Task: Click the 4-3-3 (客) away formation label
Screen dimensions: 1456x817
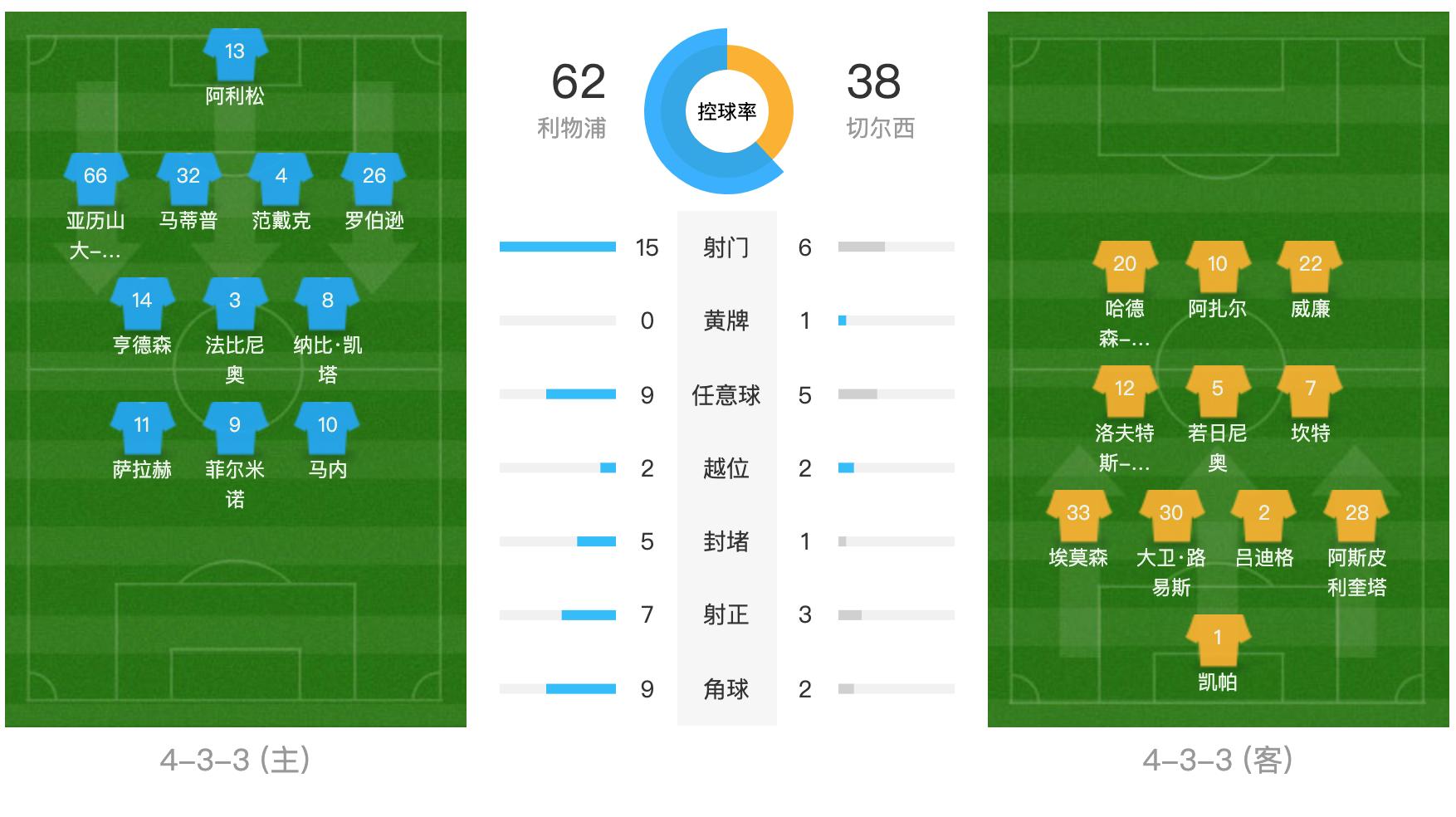Action: (1218, 760)
